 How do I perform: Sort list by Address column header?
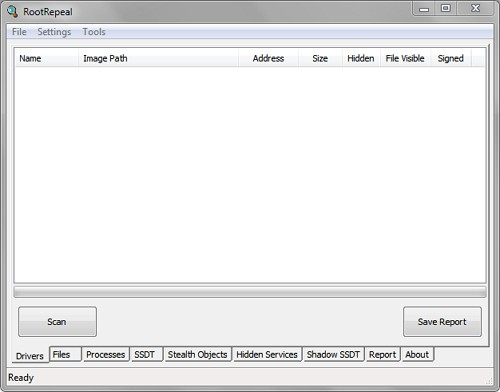tap(268, 58)
